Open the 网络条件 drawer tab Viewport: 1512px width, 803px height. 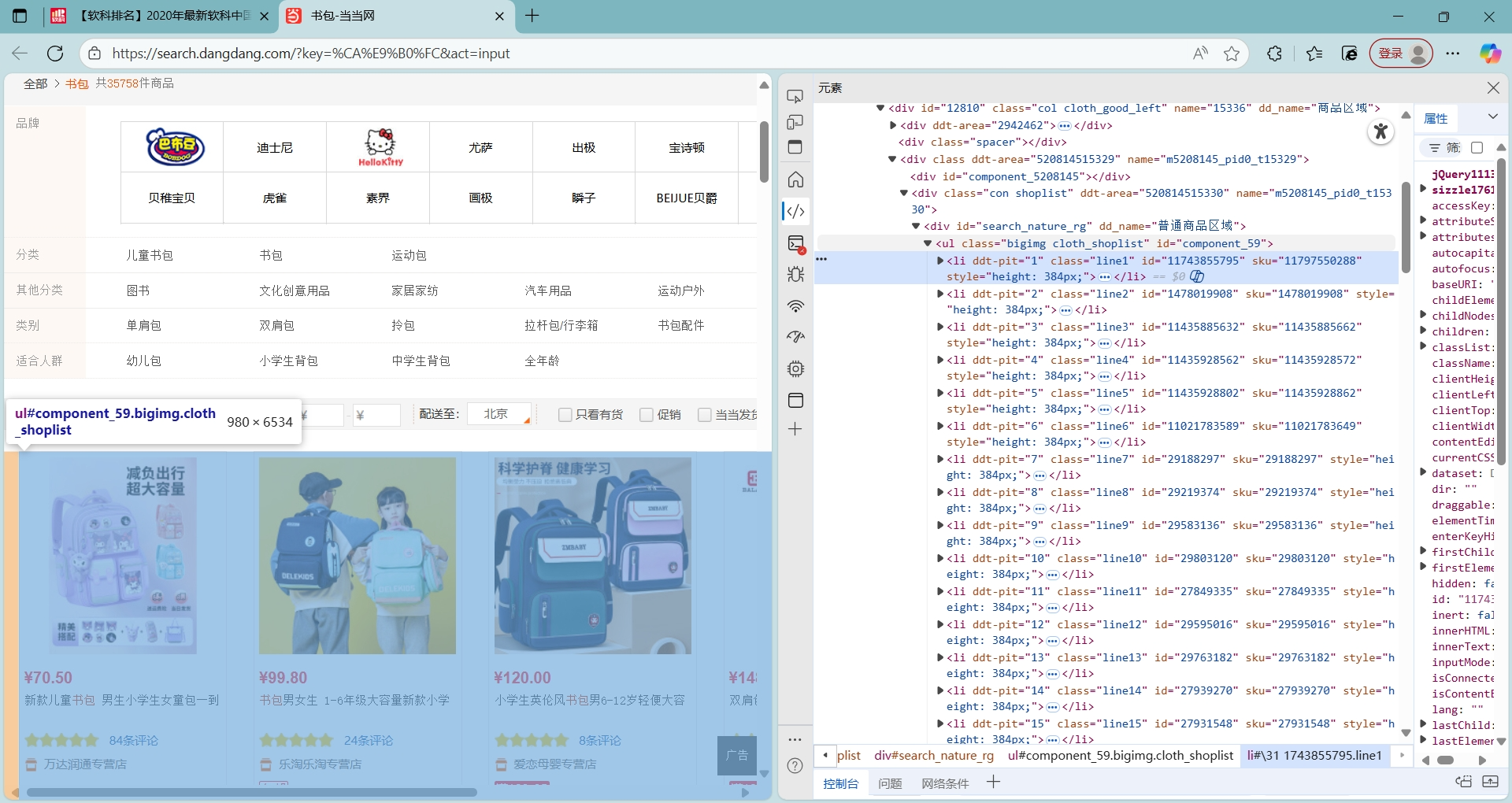pos(945,784)
